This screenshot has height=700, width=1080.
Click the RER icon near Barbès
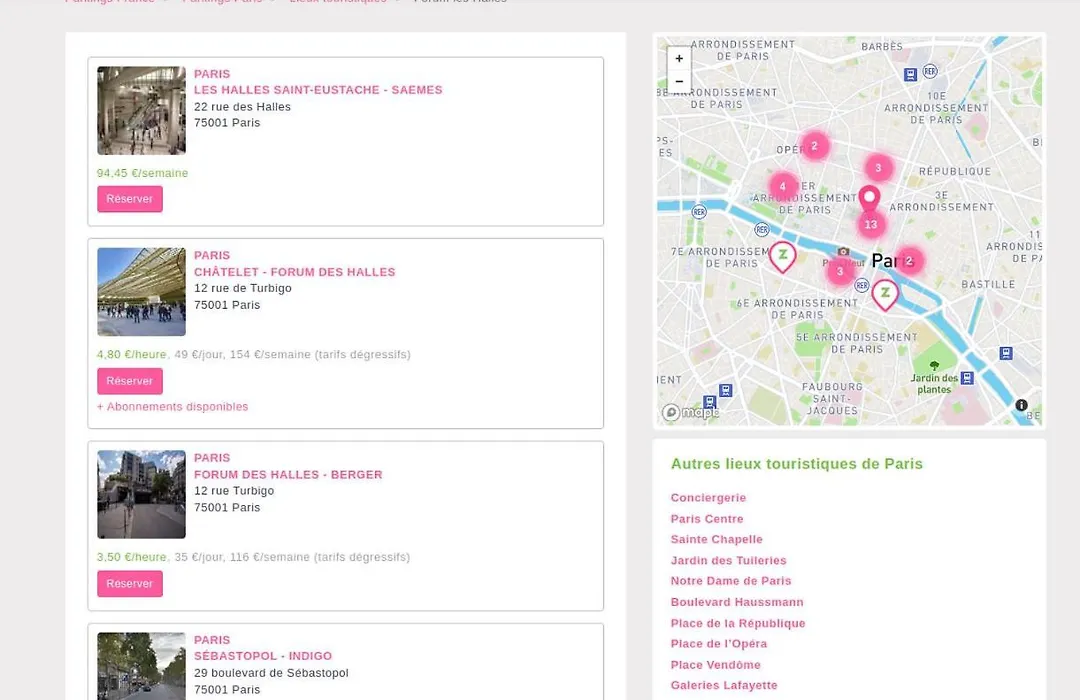(x=930, y=71)
